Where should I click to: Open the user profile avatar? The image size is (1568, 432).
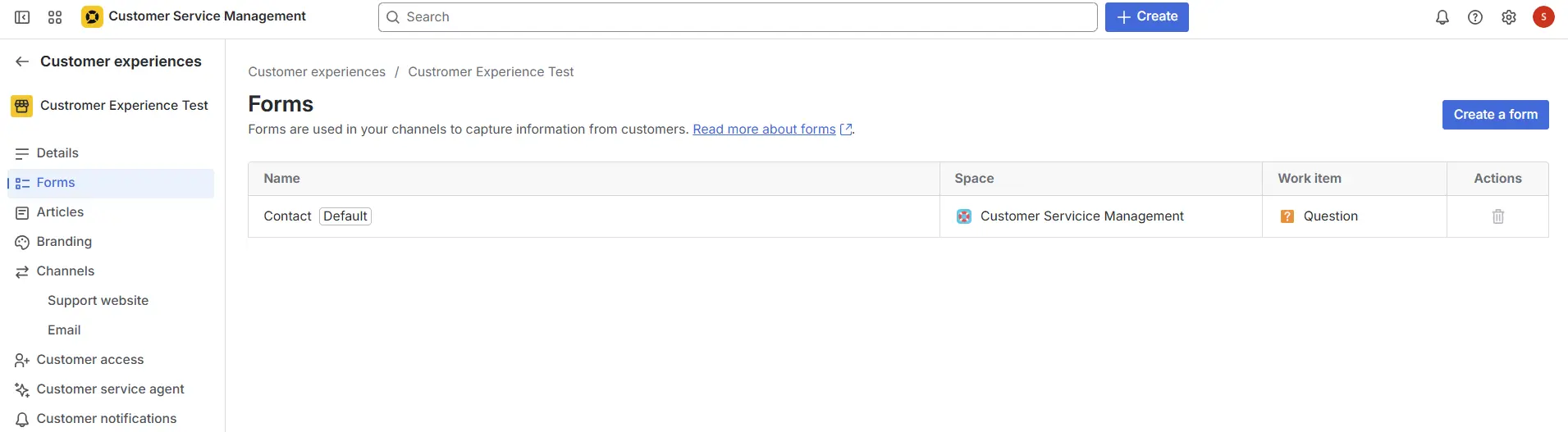click(1543, 17)
